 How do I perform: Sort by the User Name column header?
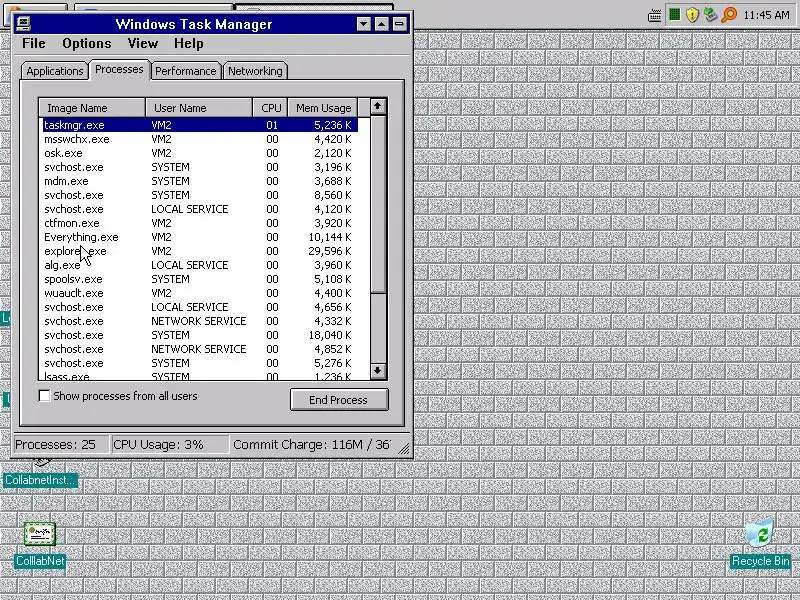pos(199,108)
